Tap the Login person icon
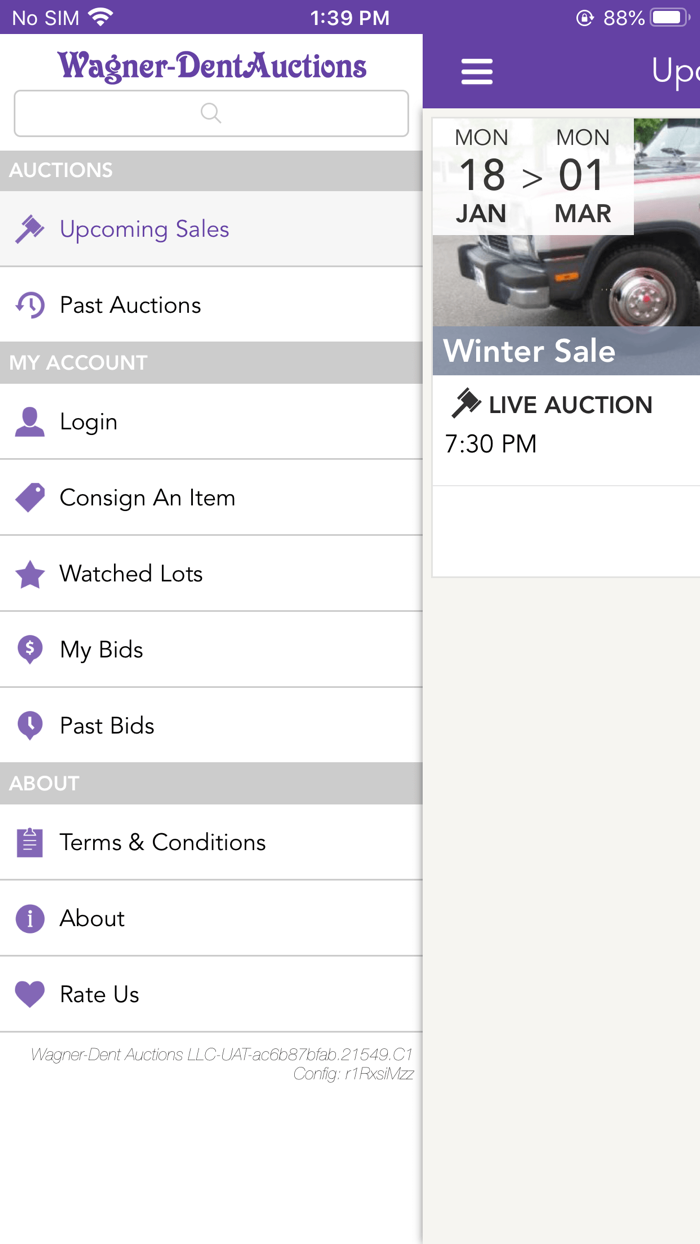The image size is (700, 1244). click(x=30, y=421)
